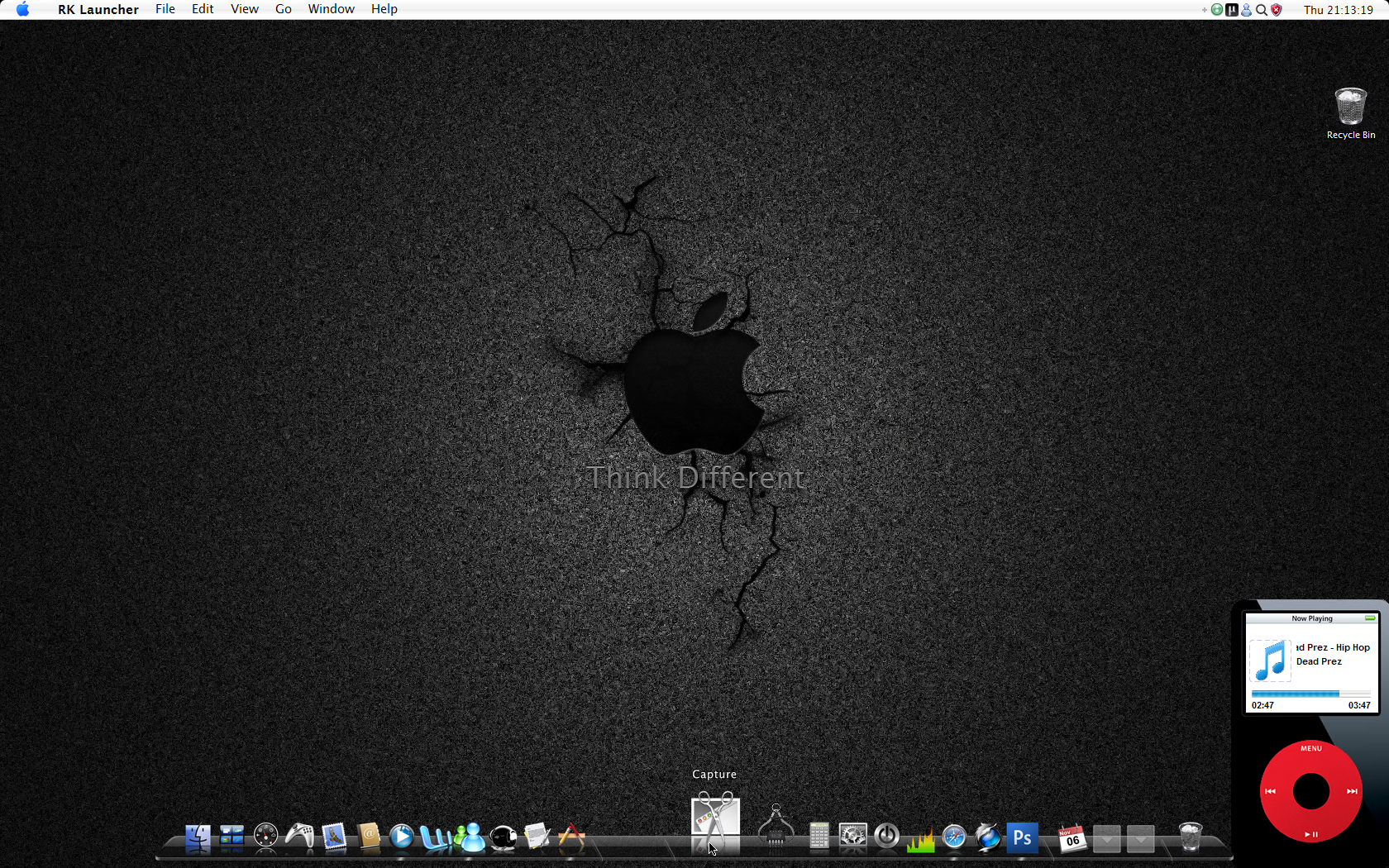Viewport: 1389px width, 868px height.
Task: Open the View menu
Action: (245, 9)
